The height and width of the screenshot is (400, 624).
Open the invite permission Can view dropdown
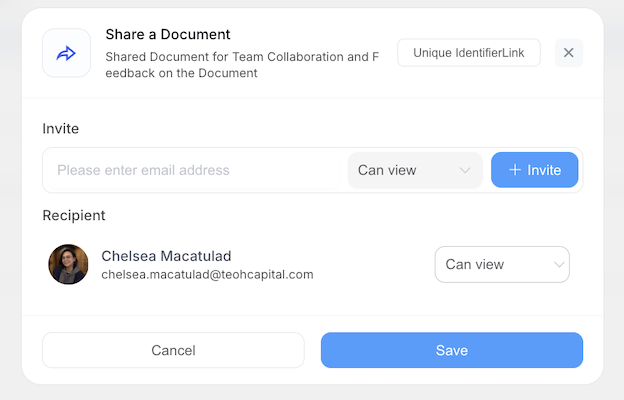coord(415,170)
